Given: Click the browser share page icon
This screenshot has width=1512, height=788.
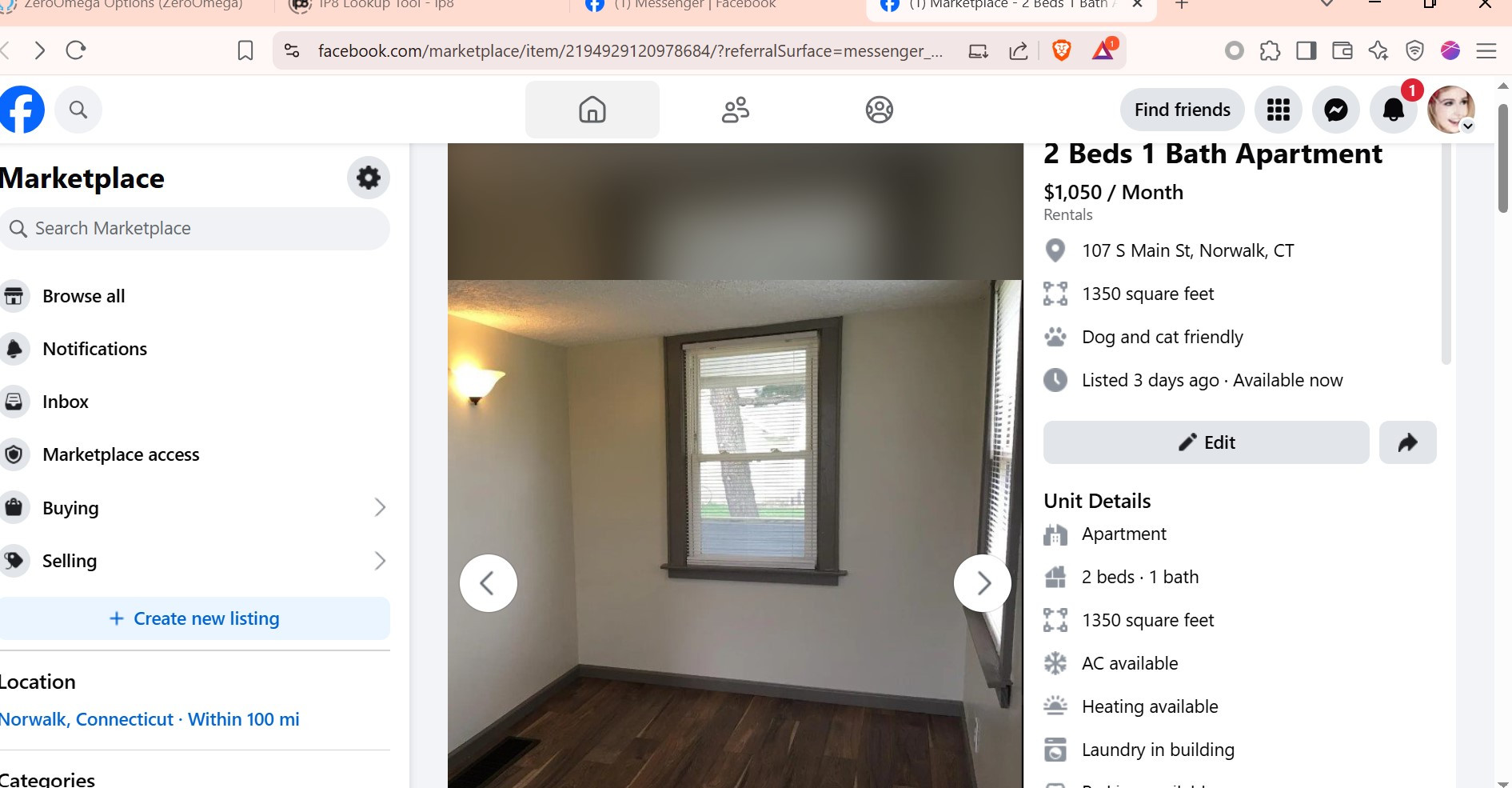Looking at the screenshot, I should pos(1019,51).
